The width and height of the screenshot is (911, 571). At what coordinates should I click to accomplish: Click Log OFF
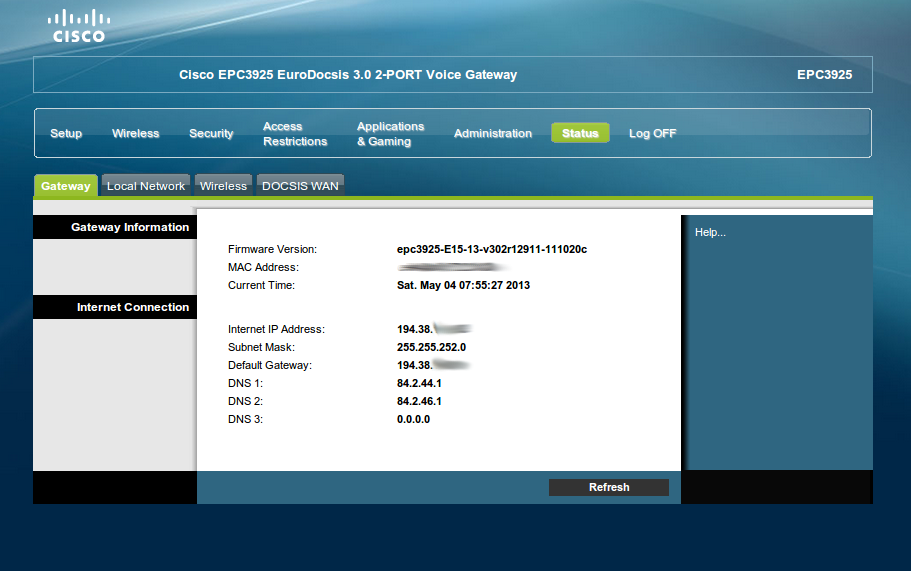(652, 134)
